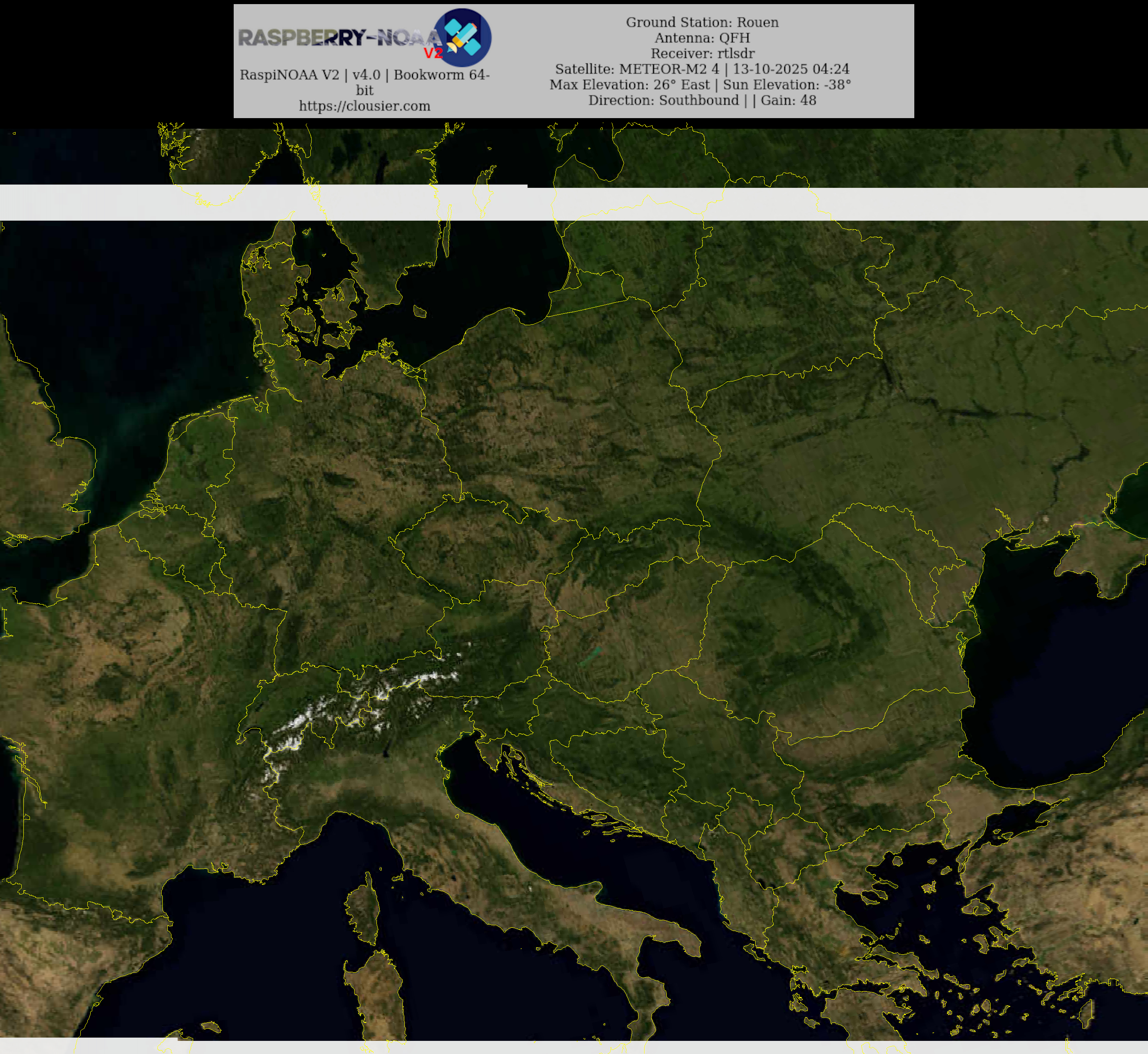The image size is (1148, 1054).
Task: Click the Satellite: METEOR-M2 4 line
Action: [x=702, y=69]
